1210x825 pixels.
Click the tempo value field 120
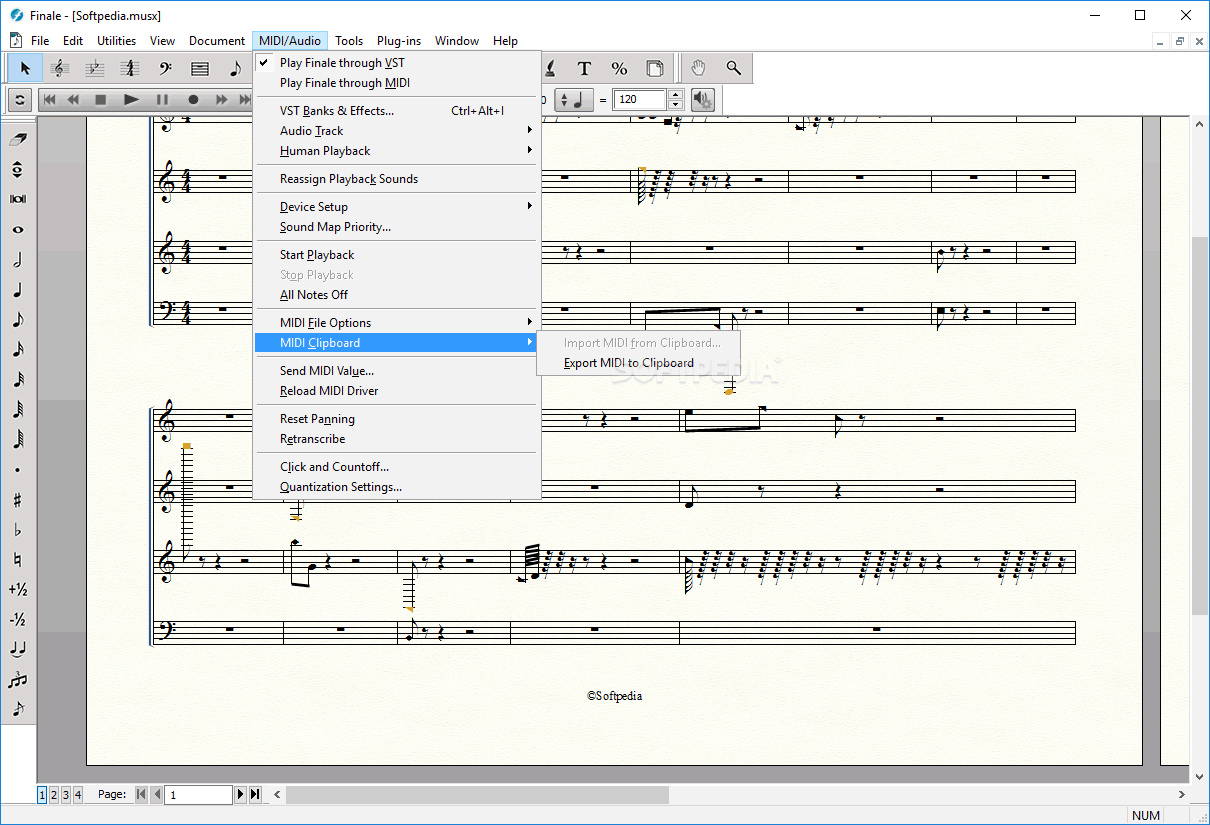[640, 100]
